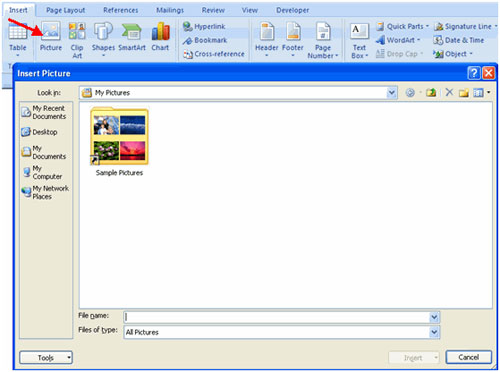Open My Computer location
The height and width of the screenshot is (372, 500).
(x=42, y=172)
